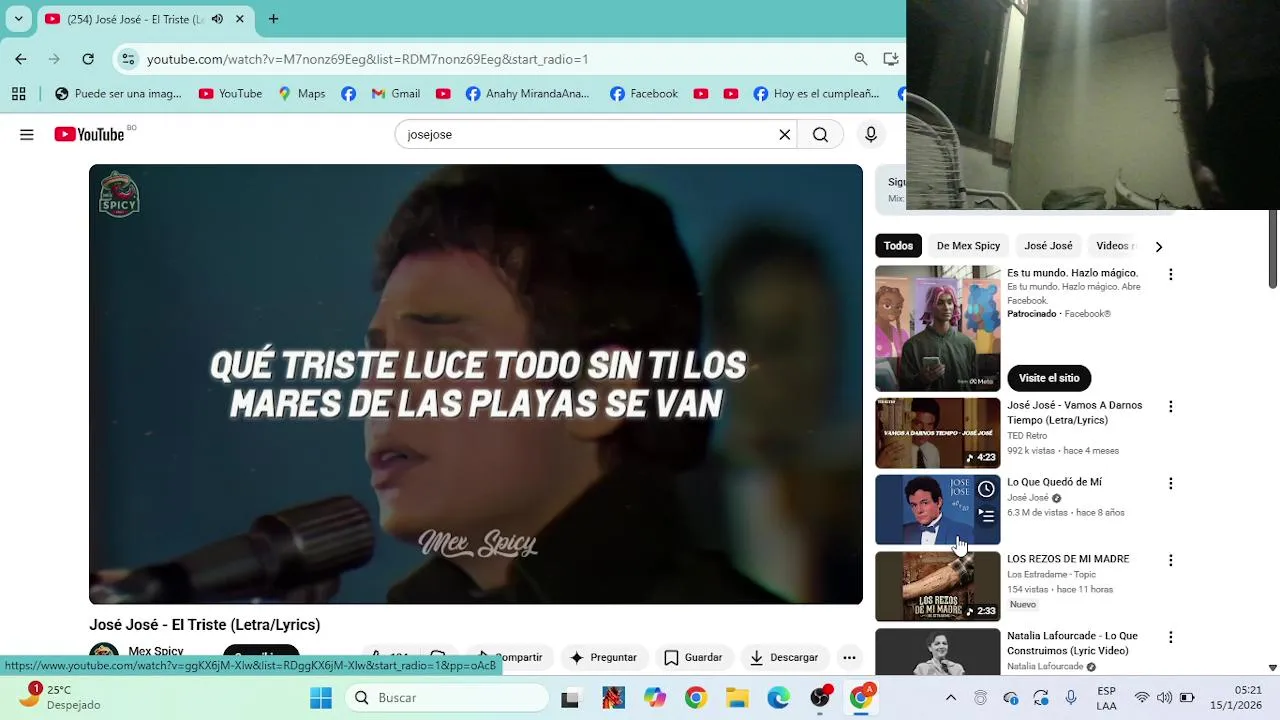Open "Hoy es el cumpleañ..." bookmark
Viewport: 1280px width, 720px height.
tap(816, 94)
